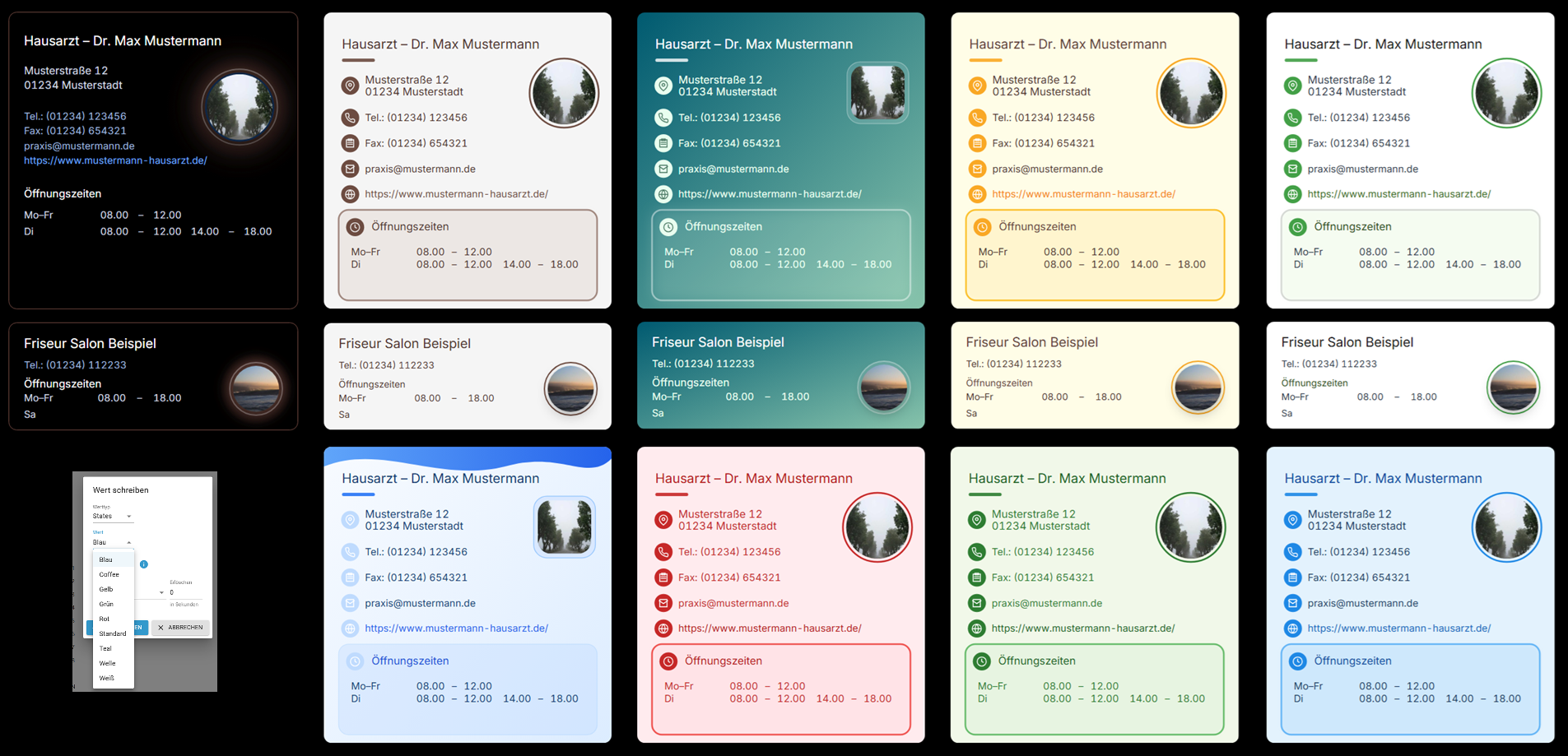Click the phone icon in brown Coffee card

pos(350,118)
